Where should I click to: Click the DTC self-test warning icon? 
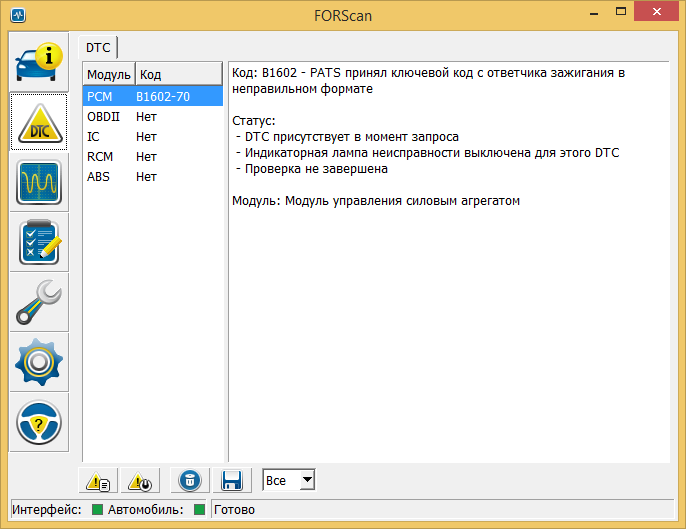140,480
